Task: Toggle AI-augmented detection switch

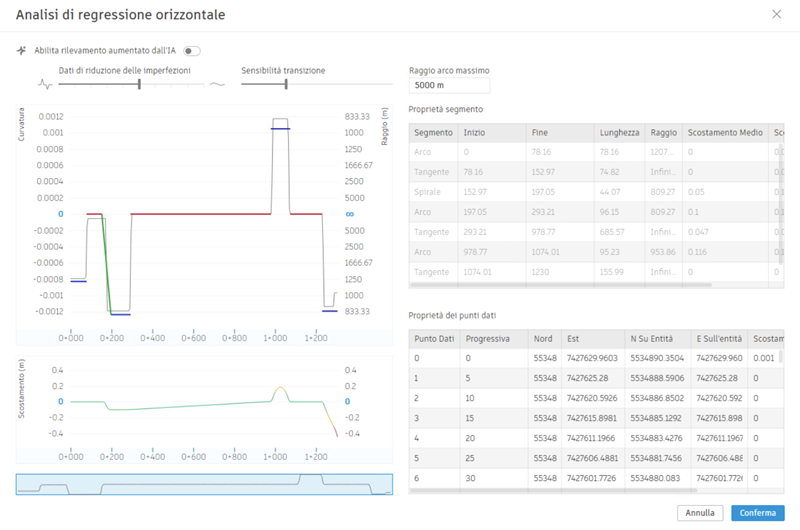Action: click(x=192, y=51)
